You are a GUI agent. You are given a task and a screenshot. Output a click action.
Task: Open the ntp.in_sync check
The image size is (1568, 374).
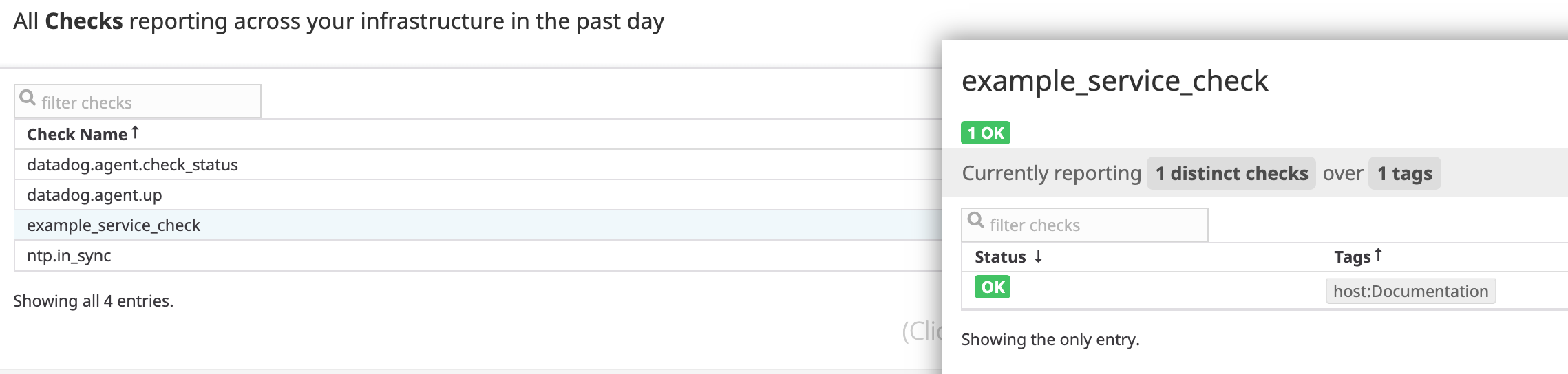(x=69, y=256)
